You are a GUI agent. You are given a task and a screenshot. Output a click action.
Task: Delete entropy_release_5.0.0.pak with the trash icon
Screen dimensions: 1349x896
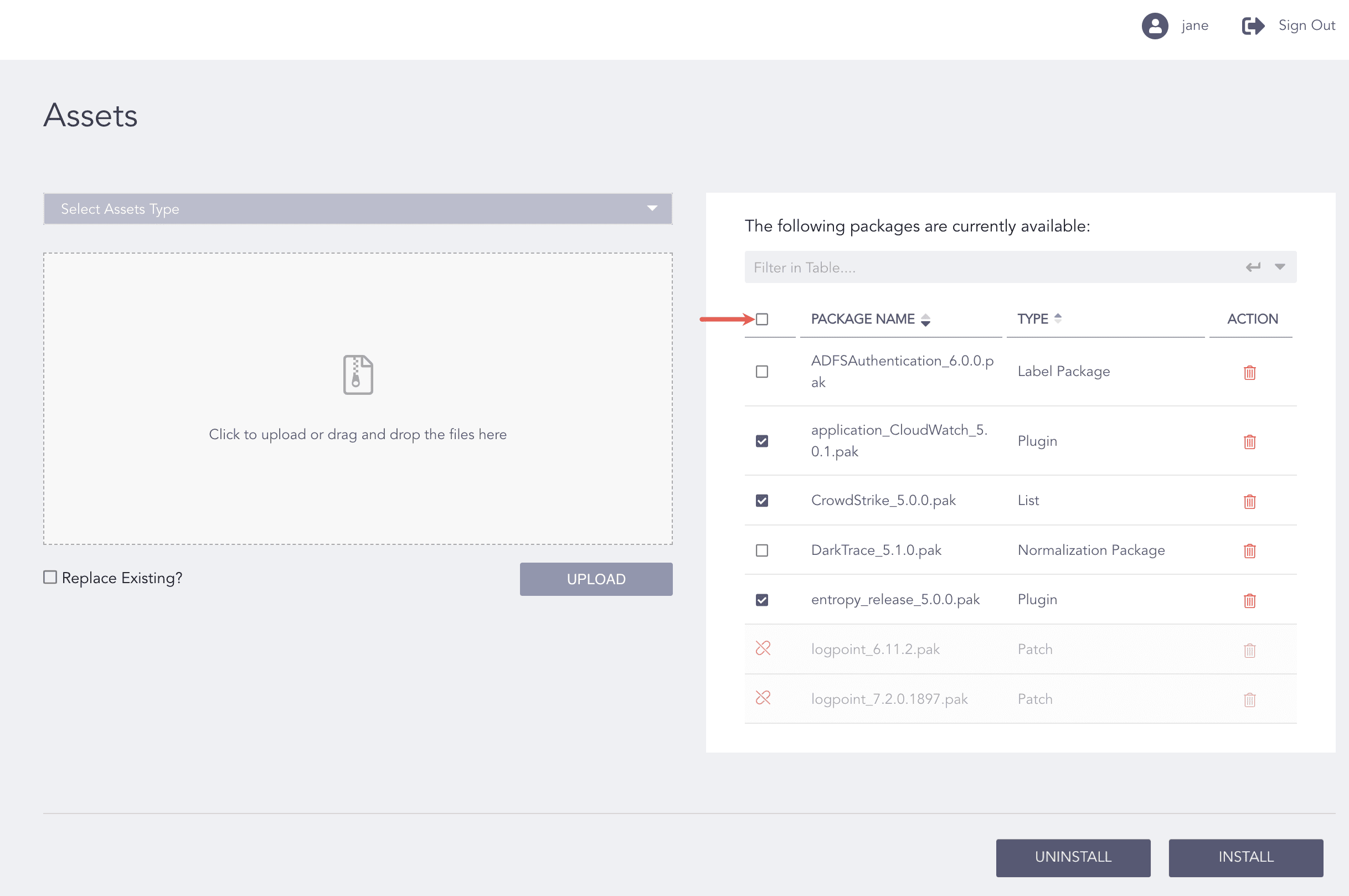point(1249,601)
